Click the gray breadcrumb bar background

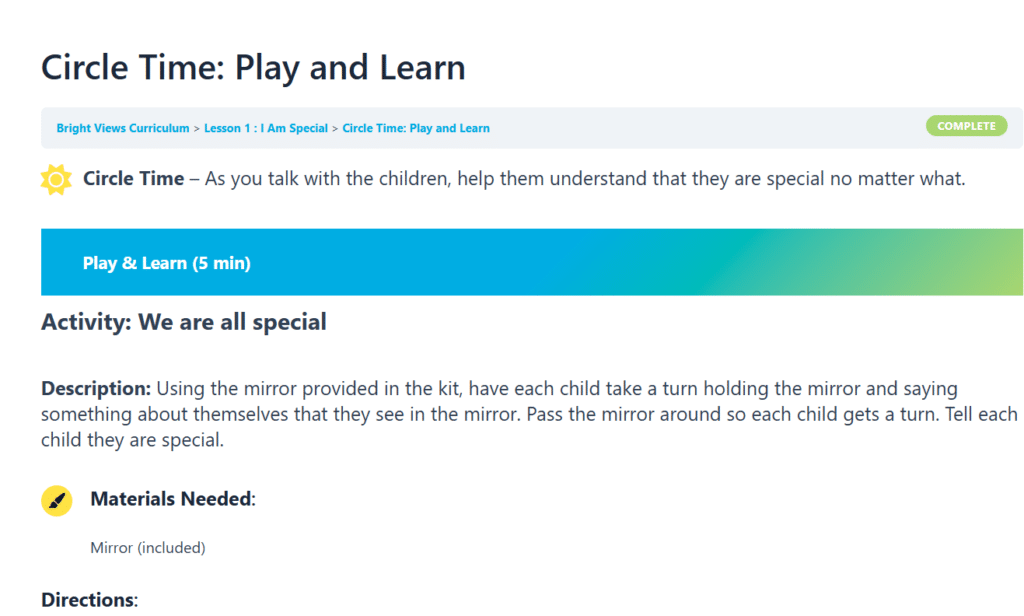coord(705,128)
